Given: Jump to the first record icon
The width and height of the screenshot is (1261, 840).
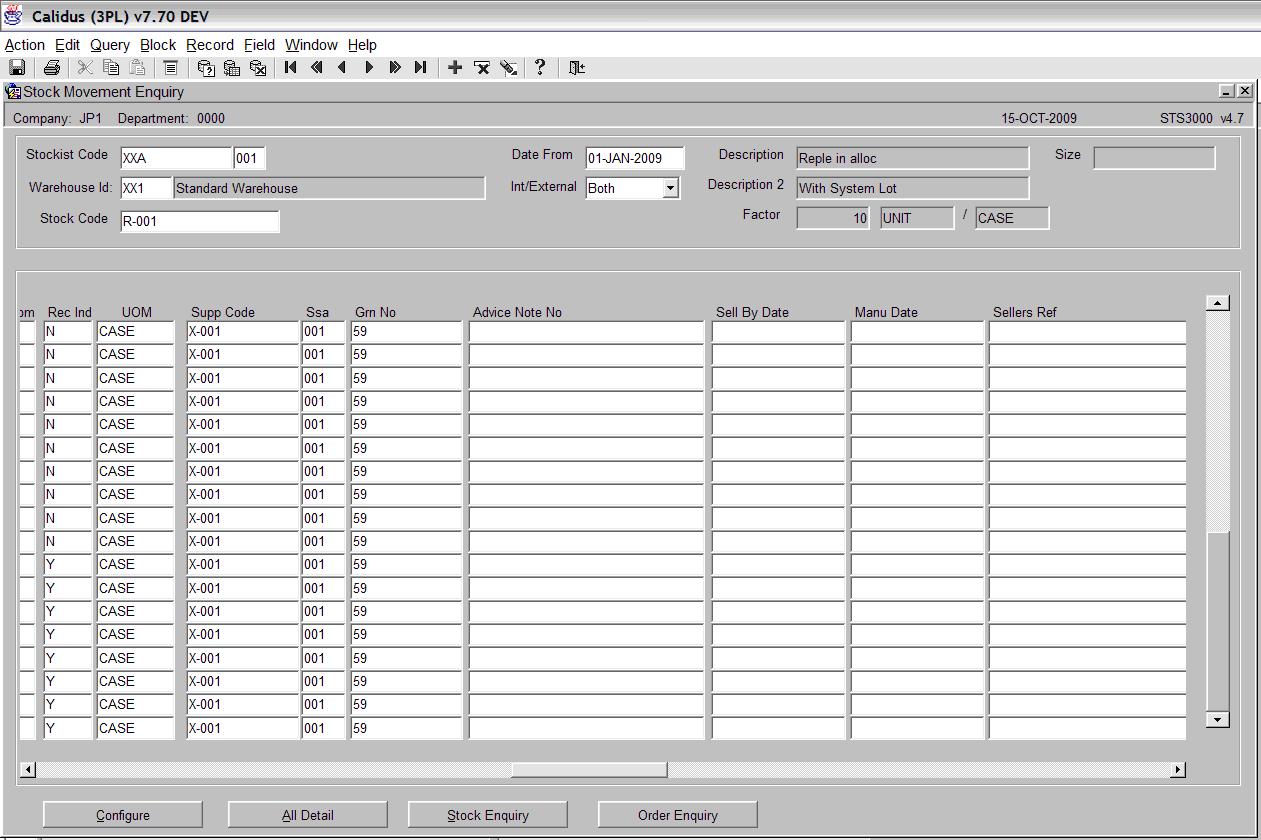Looking at the screenshot, I should click(x=291, y=68).
